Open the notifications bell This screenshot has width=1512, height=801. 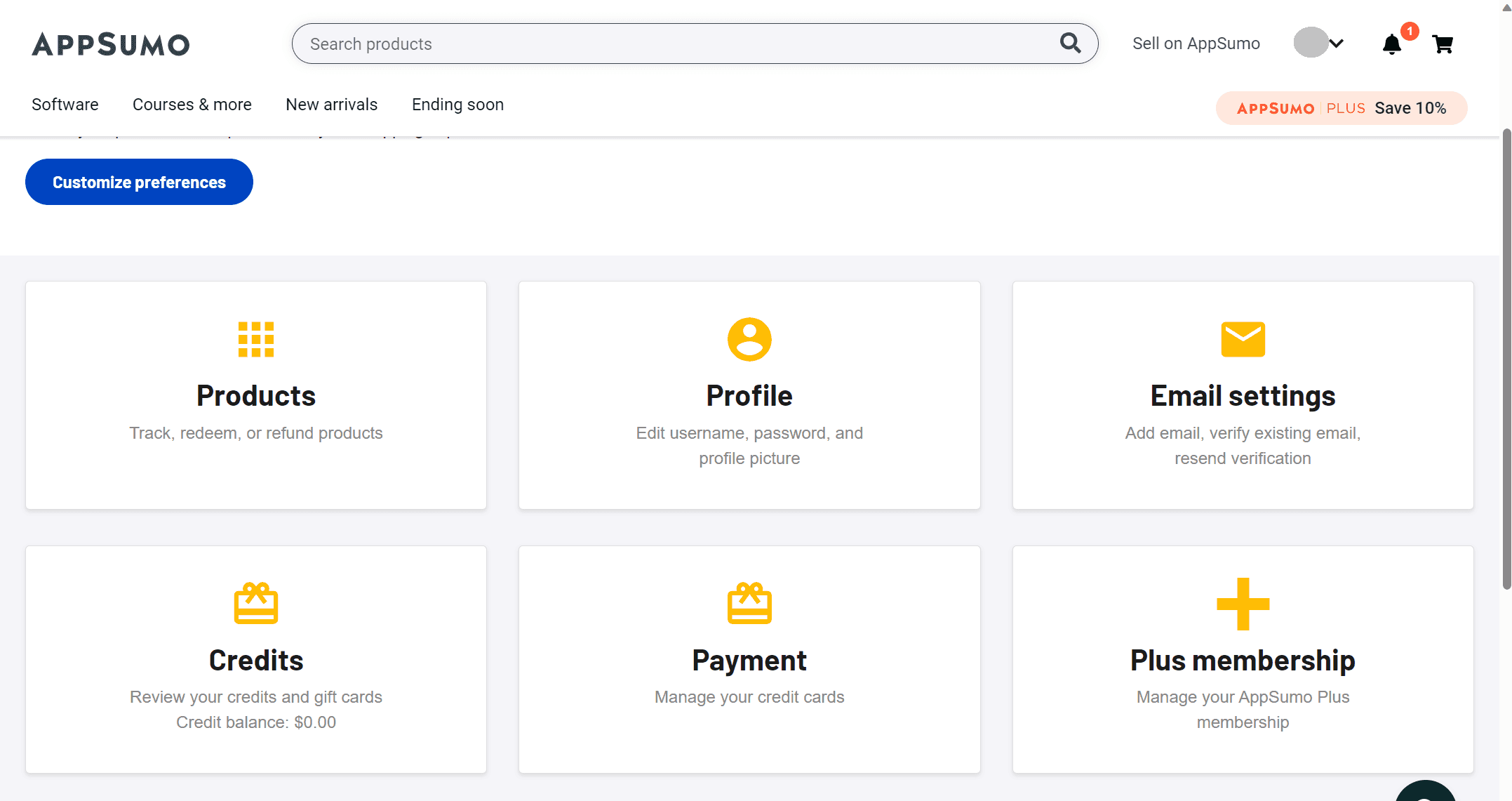pyautogui.click(x=1391, y=44)
